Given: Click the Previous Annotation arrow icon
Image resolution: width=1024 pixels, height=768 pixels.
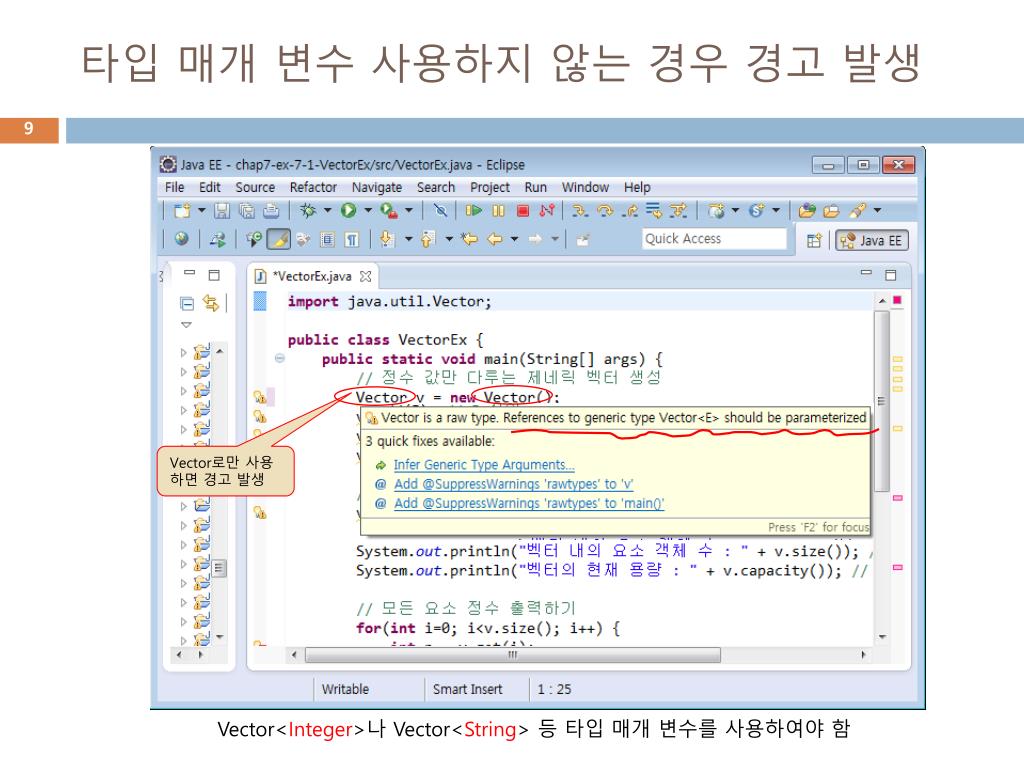Looking at the screenshot, I should point(428,239).
